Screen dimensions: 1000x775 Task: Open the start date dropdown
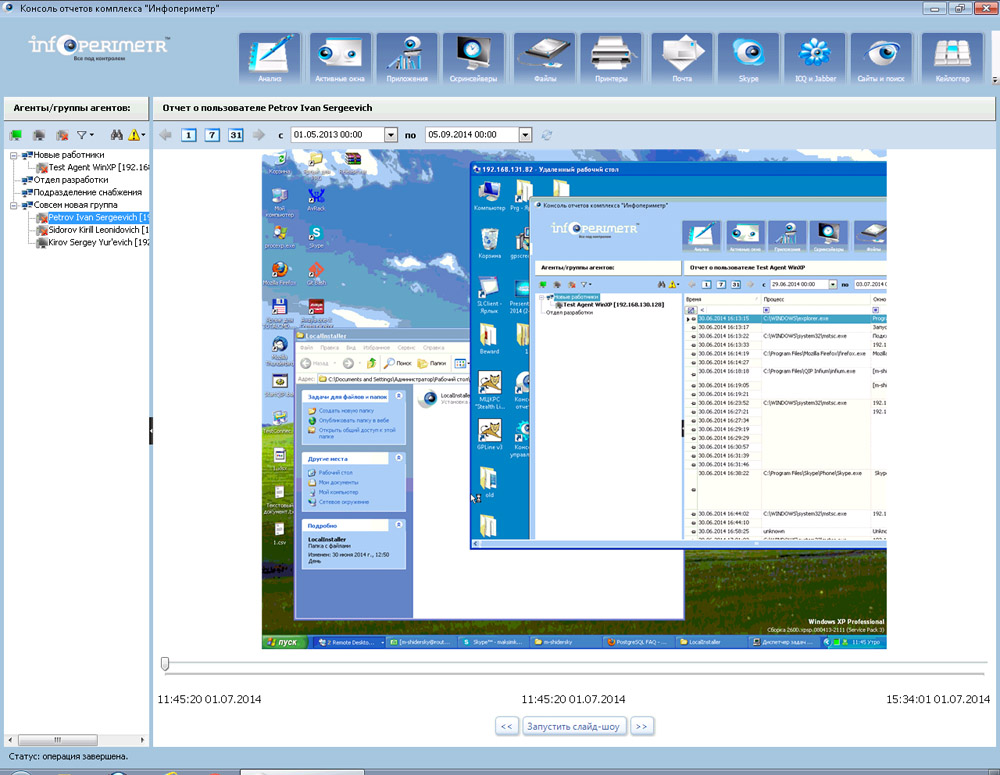(391, 135)
